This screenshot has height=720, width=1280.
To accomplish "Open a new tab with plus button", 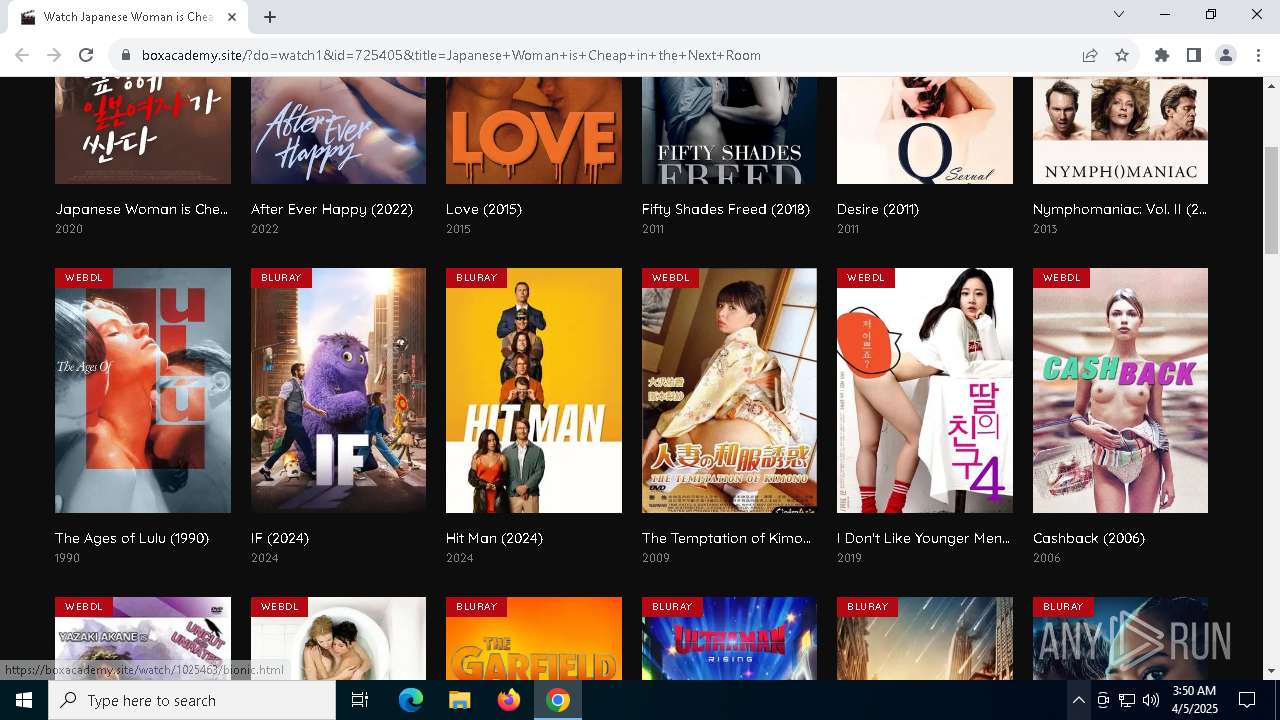I will pyautogui.click(x=270, y=17).
